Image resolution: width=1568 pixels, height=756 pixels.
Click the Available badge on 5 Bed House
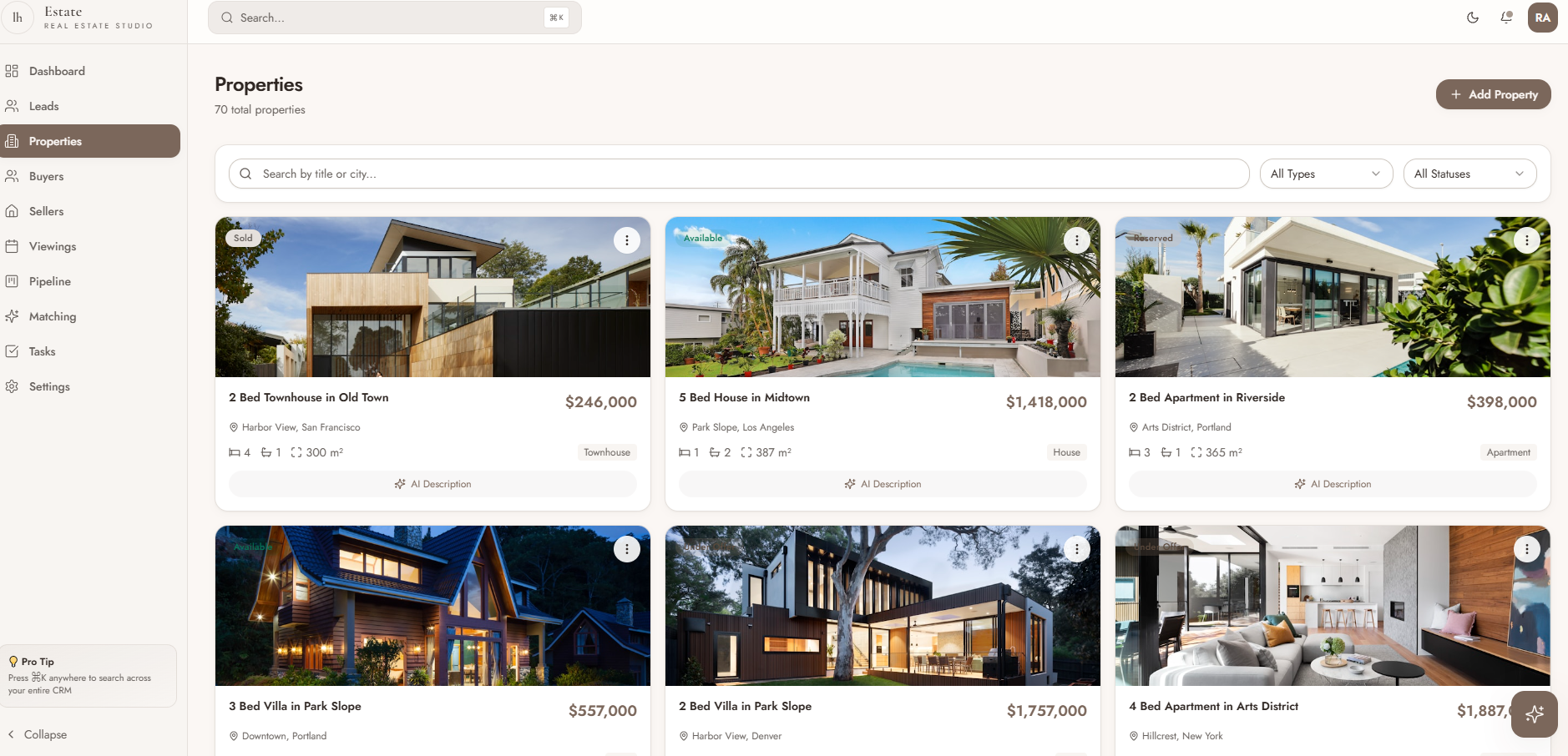(703, 238)
